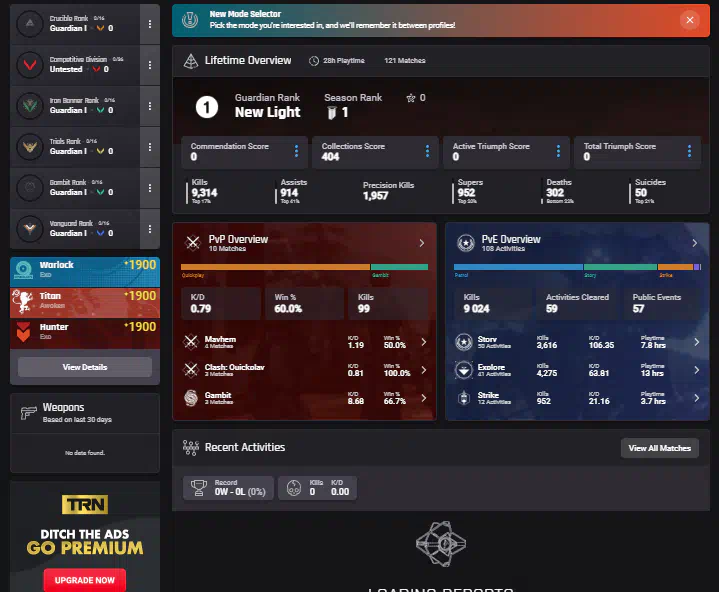Open Vanguard Rank options menu
The width and height of the screenshot is (719, 592).
click(149, 229)
